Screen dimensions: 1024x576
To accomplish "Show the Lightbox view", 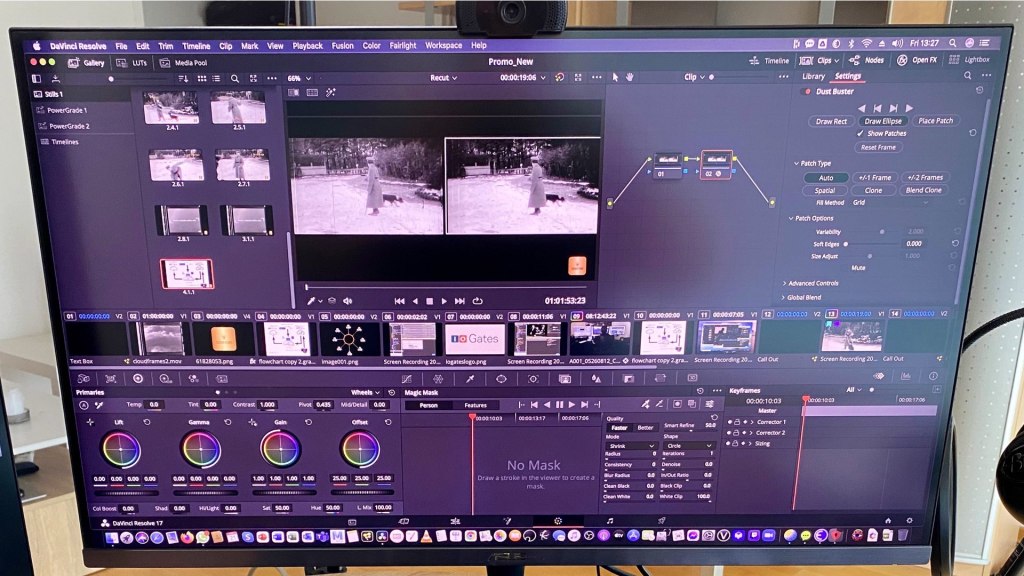I will (x=969, y=59).
